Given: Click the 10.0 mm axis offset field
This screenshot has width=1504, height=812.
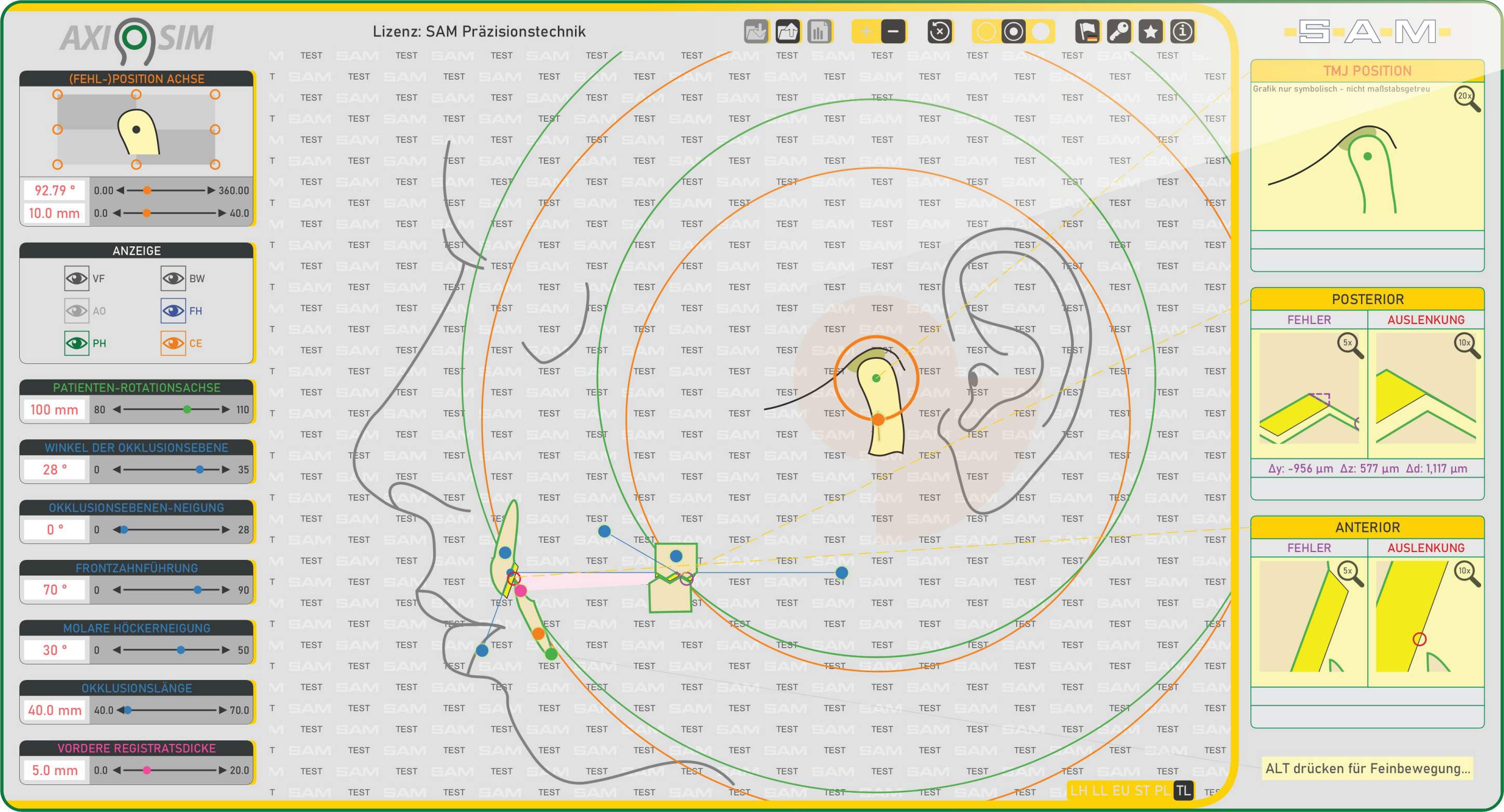Looking at the screenshot, I should (x=54, y=213).
